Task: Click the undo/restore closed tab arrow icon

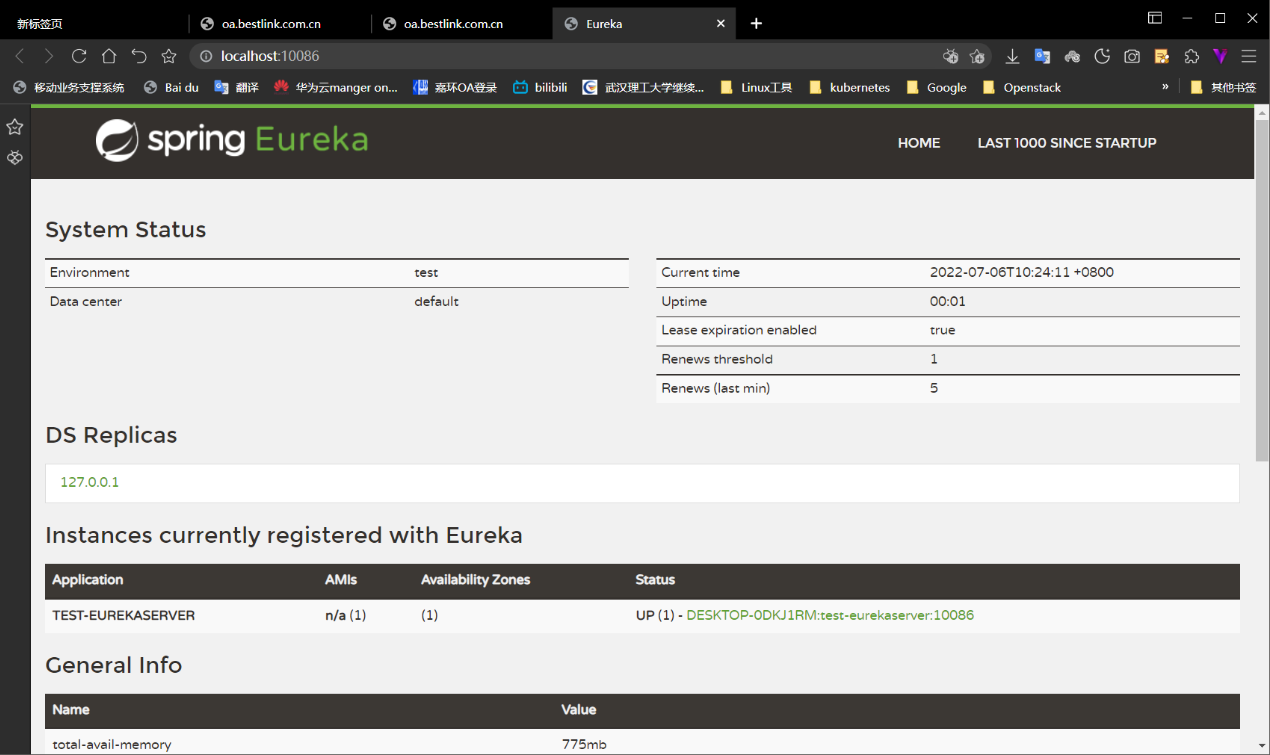Action: tap(139, 56)
